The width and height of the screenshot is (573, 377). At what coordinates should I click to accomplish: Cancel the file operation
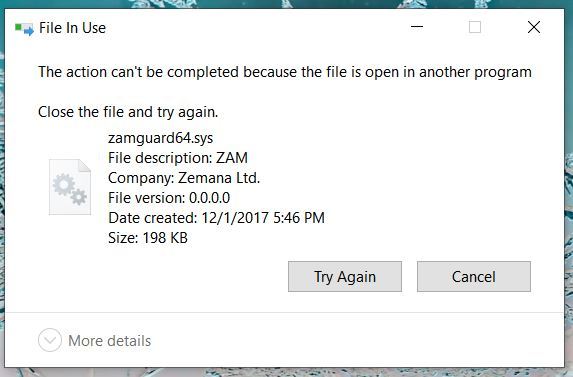[474, 277]
